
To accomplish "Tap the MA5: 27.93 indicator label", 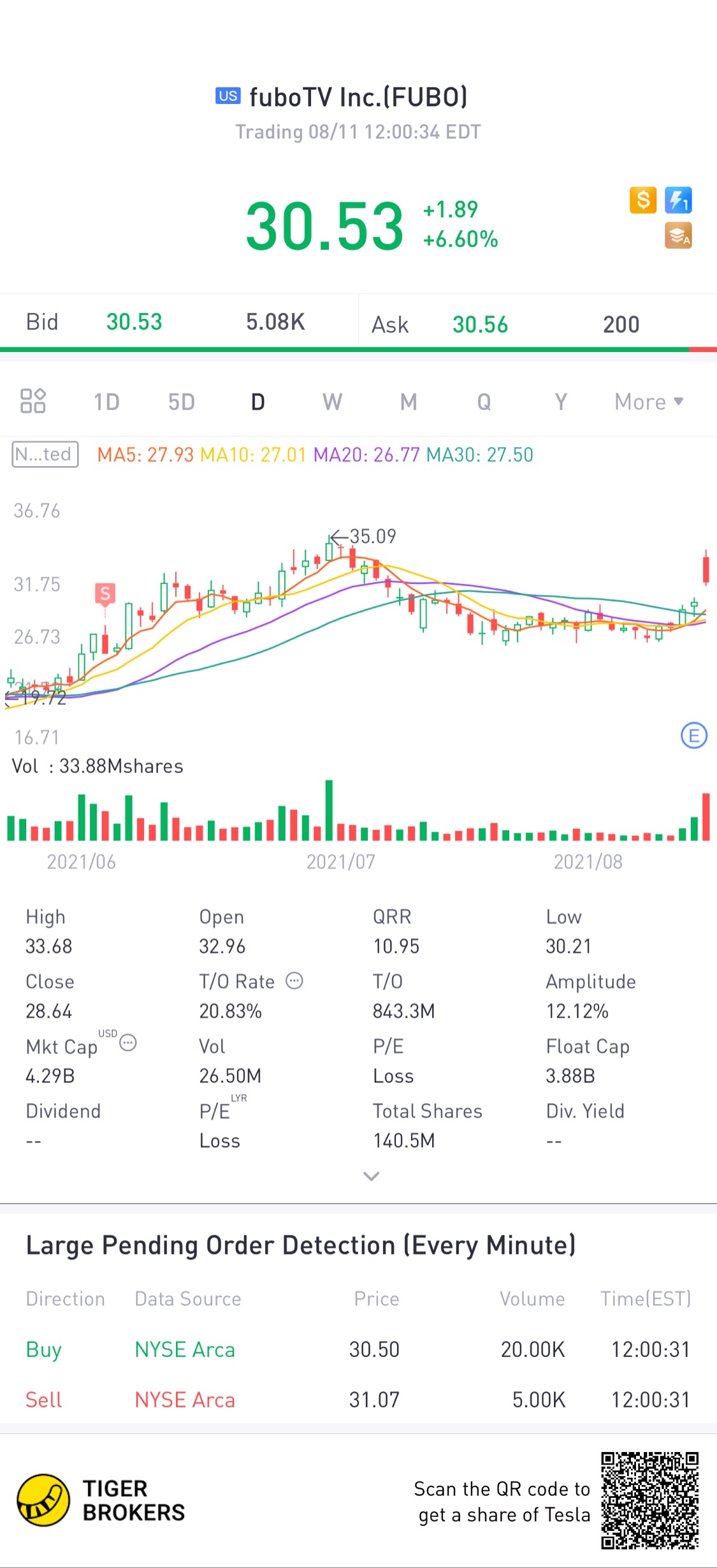I will pos(145,455).
